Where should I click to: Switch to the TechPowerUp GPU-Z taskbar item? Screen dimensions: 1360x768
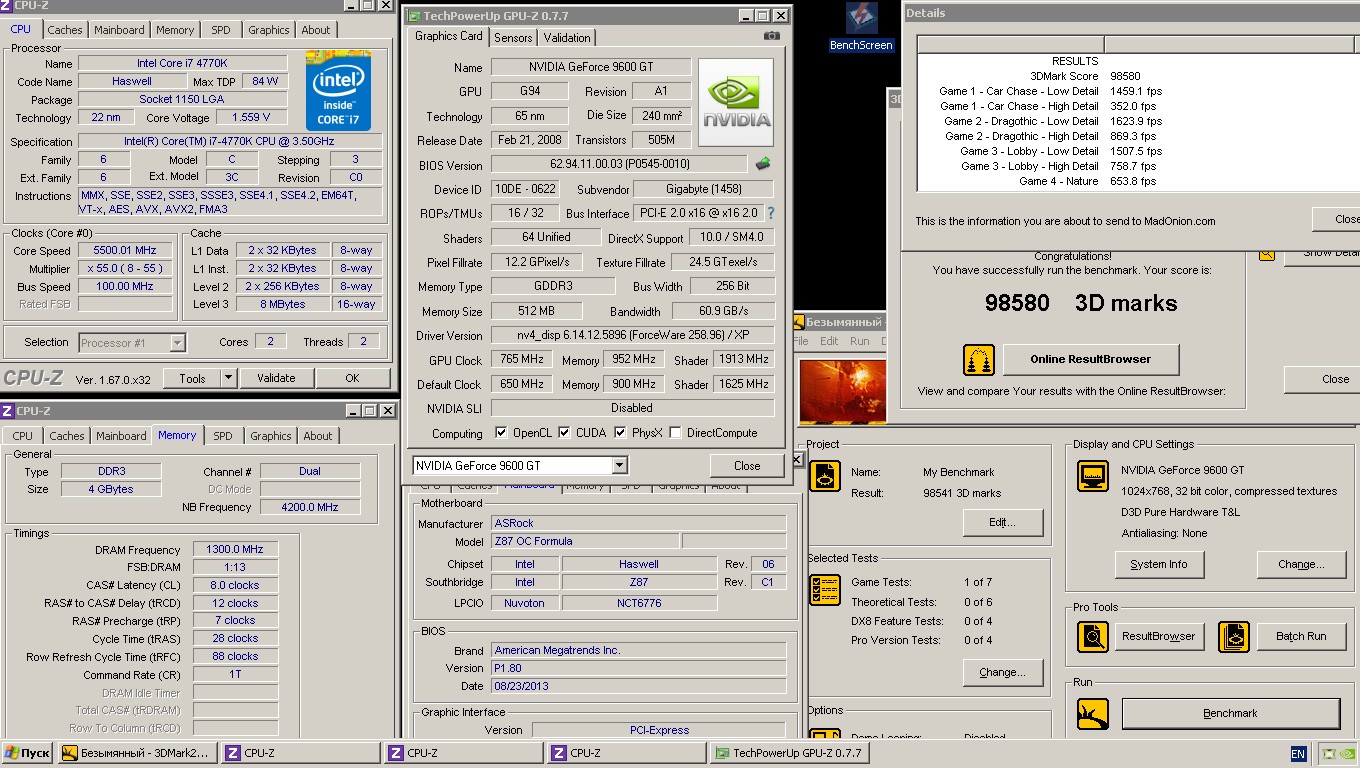(789, 753)
